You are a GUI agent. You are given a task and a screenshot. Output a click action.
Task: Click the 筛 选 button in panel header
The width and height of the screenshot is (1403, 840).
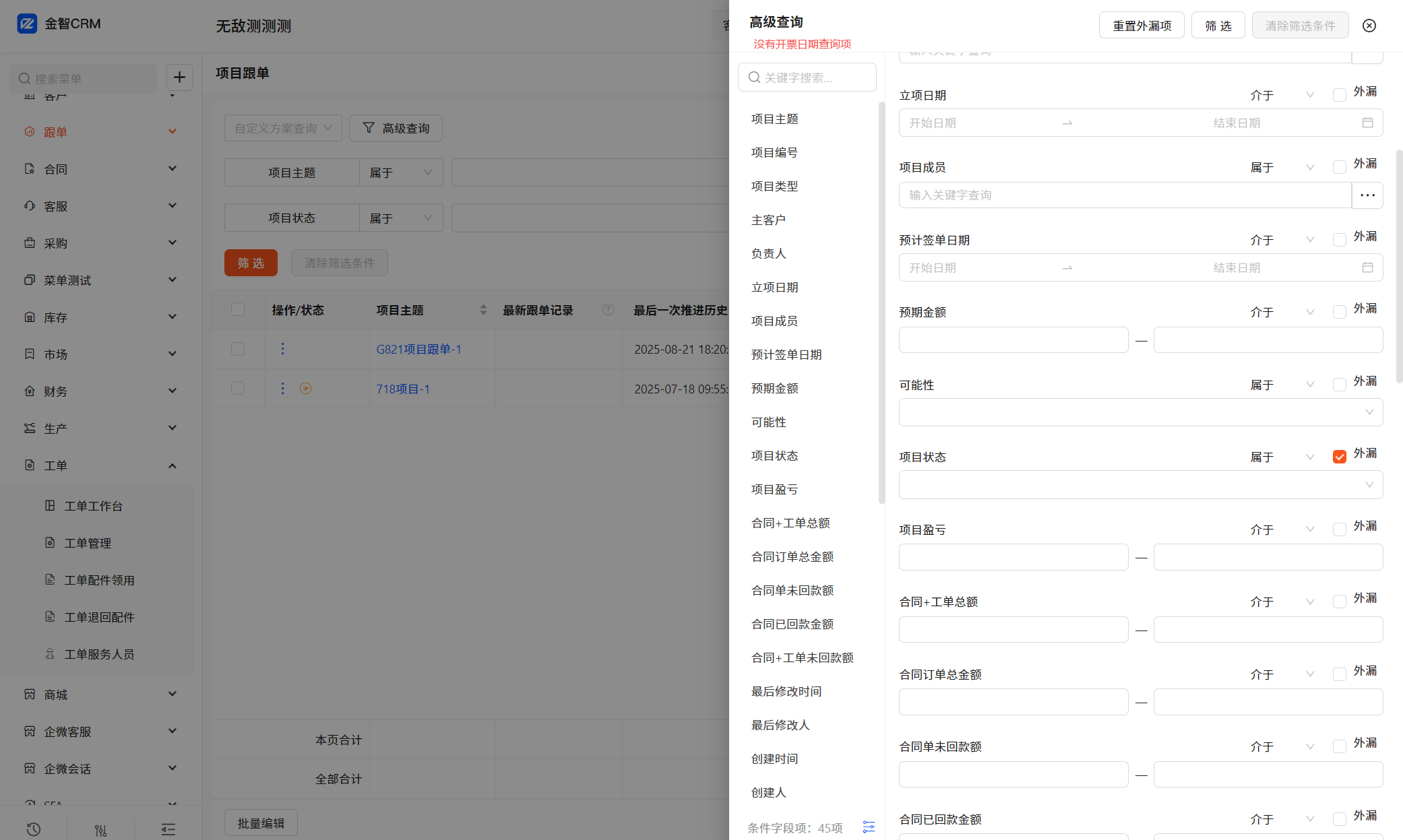pos(1218,26)
